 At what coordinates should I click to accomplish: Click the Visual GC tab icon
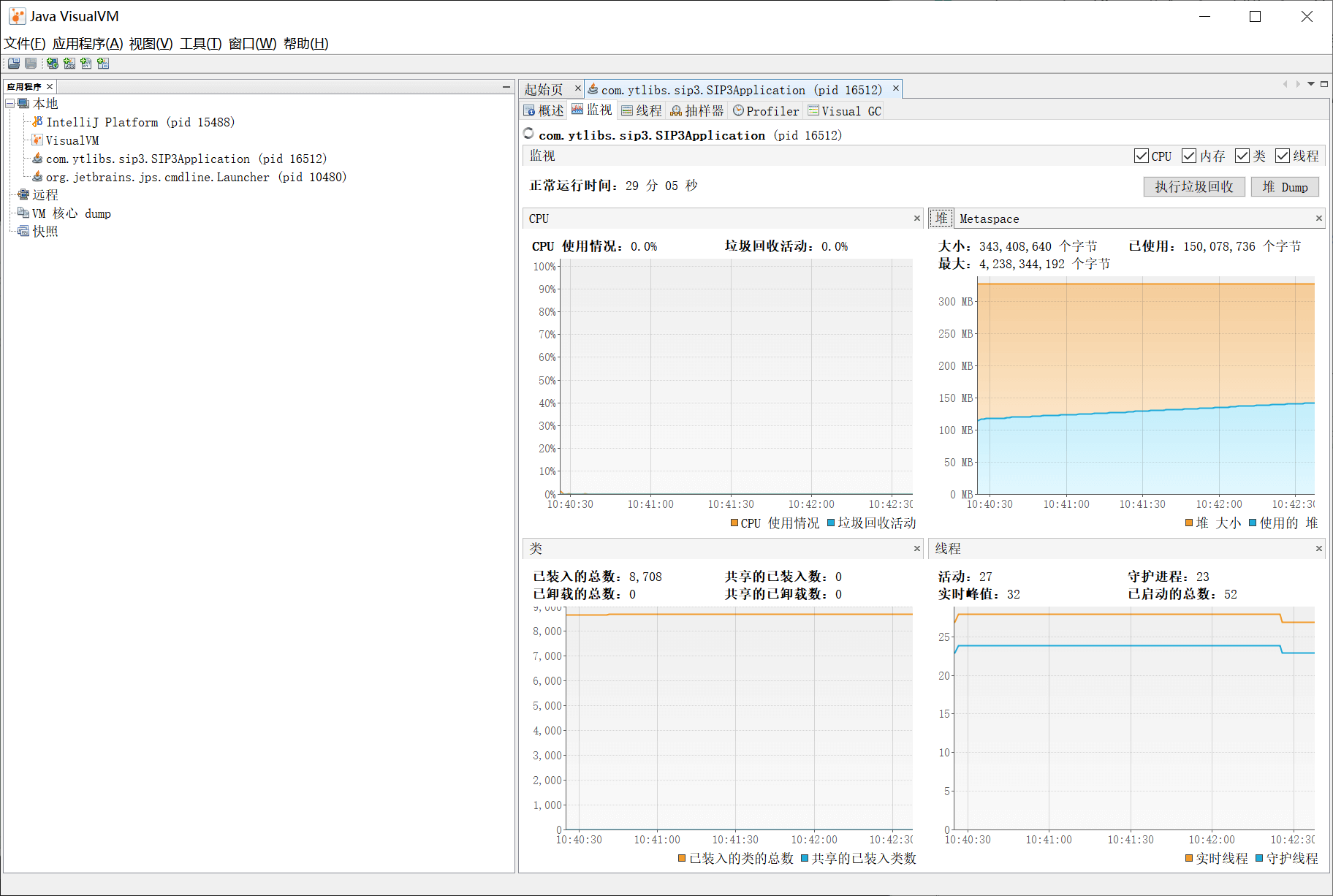pos(813,111)
